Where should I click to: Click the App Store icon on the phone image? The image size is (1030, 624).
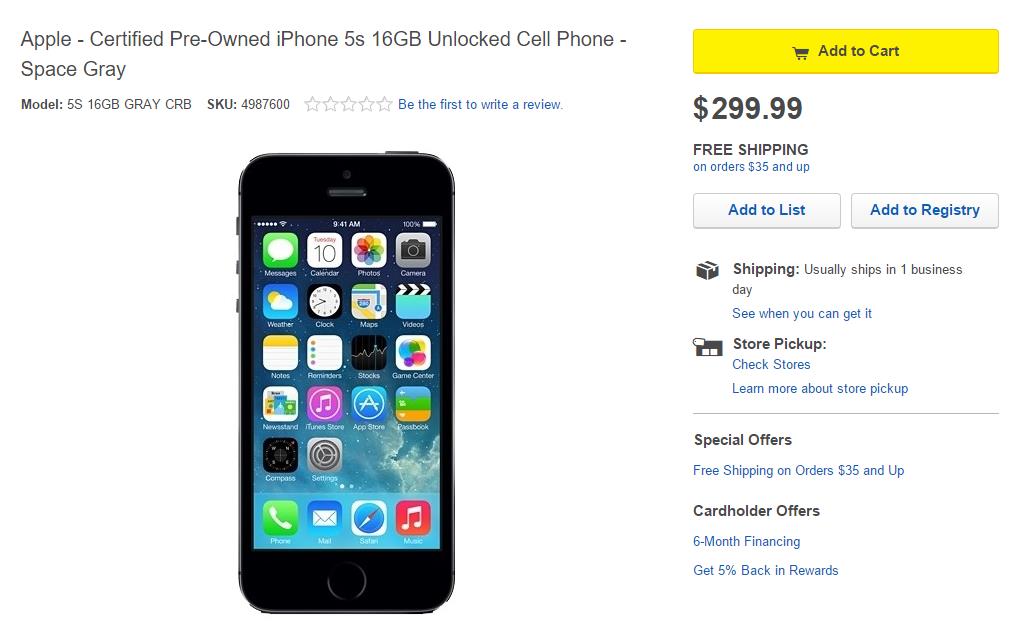coord(369,404)
